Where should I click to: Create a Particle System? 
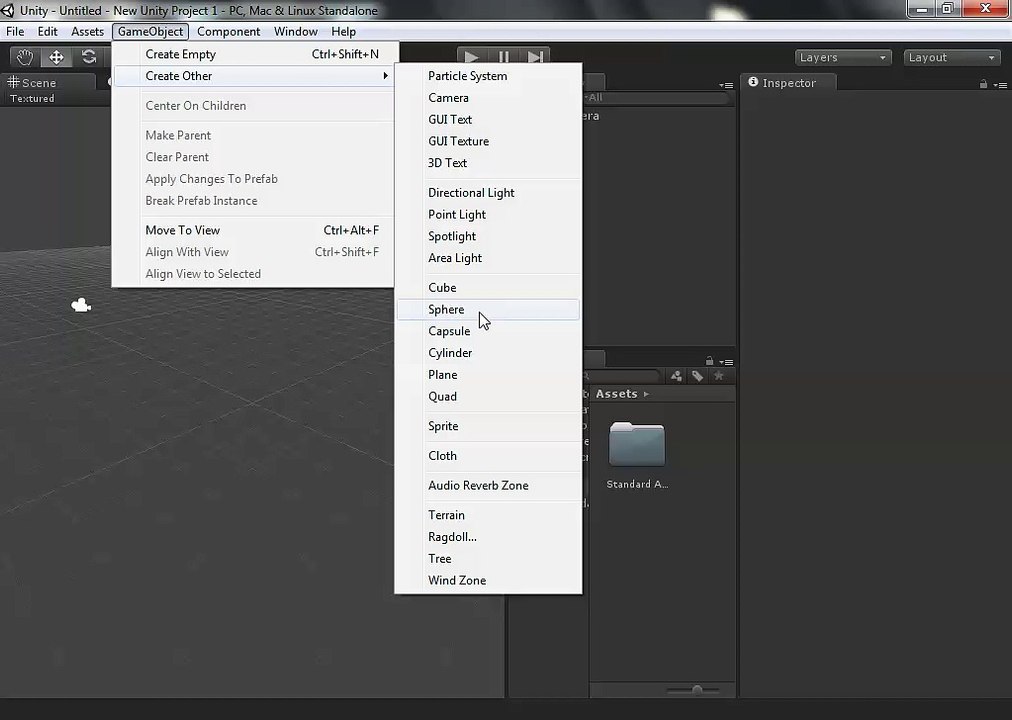[x=488, y=76]
